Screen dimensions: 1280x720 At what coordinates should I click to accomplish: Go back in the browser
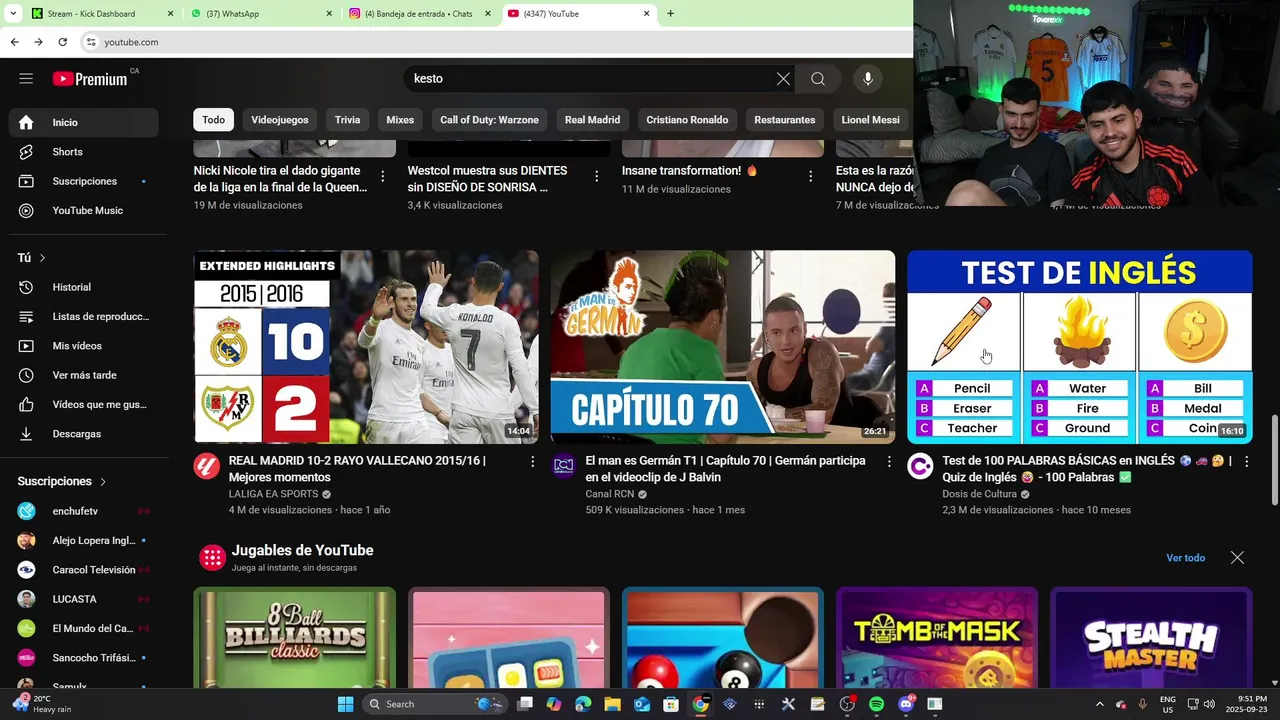pyautogui.click(x=14, y=42)
